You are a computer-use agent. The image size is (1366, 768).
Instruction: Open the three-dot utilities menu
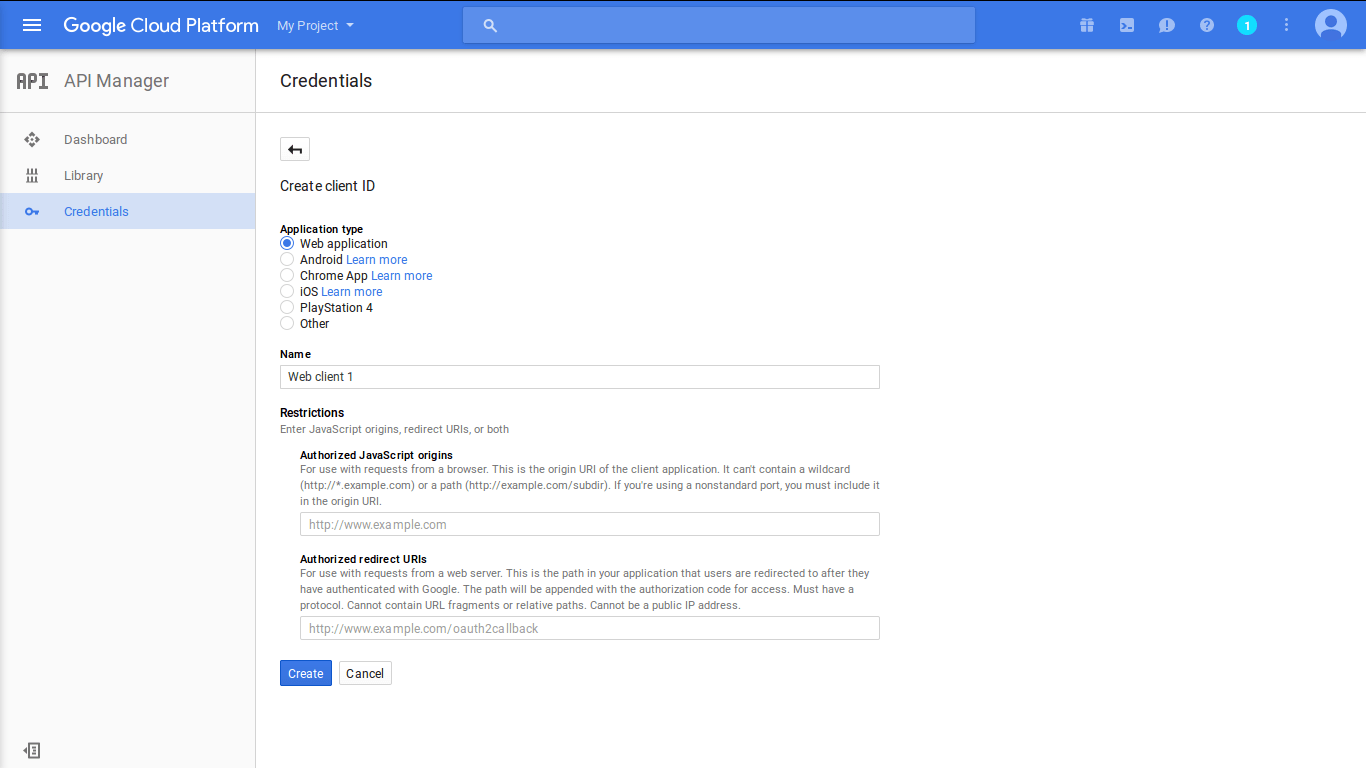pyautogui.click(x=1287, y=25)
